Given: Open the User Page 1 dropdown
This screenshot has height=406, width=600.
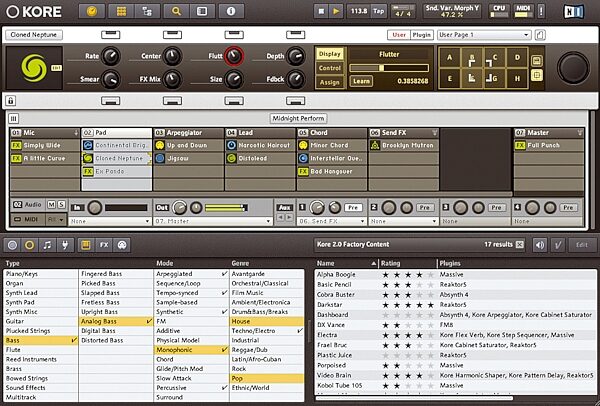Looking at the screenshot, I should coord(484,35).
